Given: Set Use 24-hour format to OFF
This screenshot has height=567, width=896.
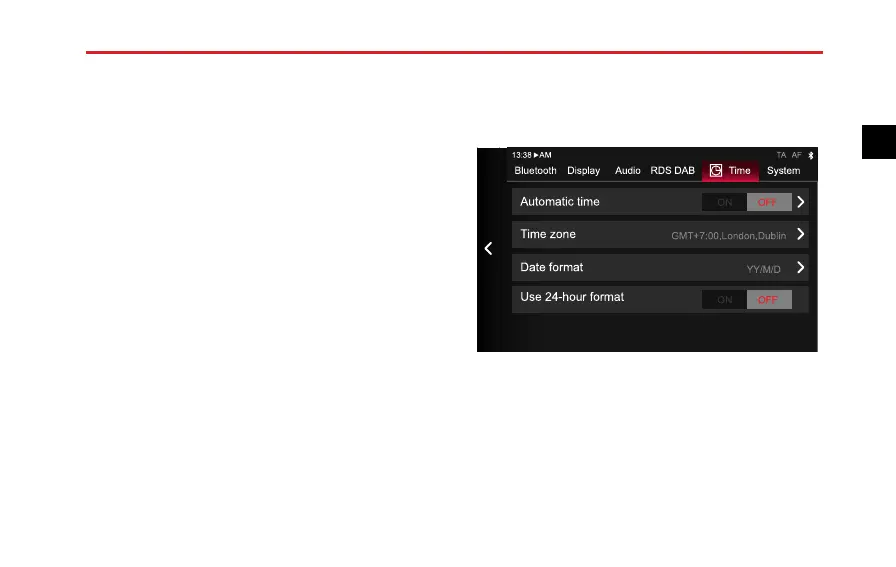Looking at the screenshot, I should point(769,300).
